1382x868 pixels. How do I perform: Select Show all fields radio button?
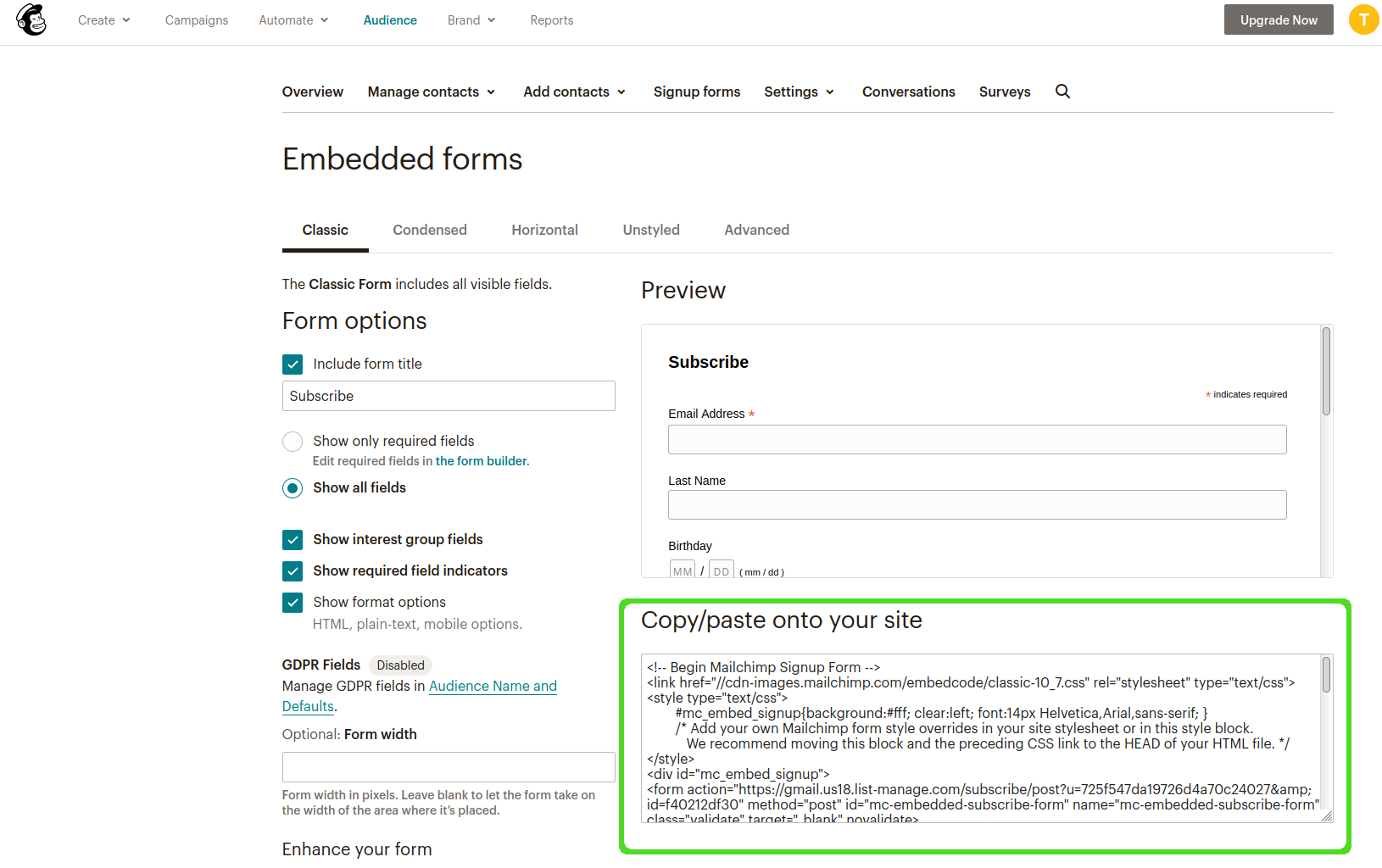293,488
